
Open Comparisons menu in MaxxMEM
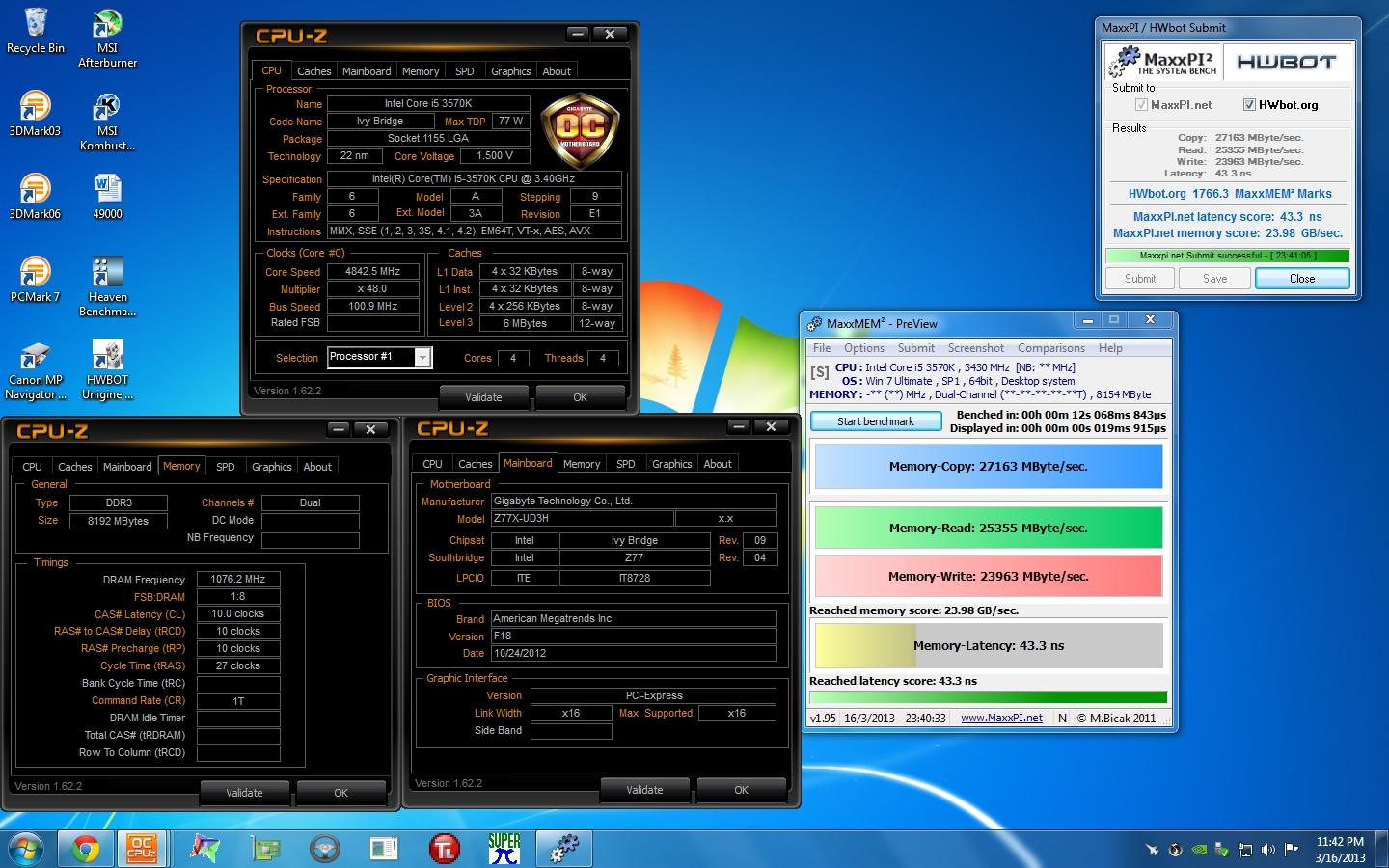pos(1051,348)
